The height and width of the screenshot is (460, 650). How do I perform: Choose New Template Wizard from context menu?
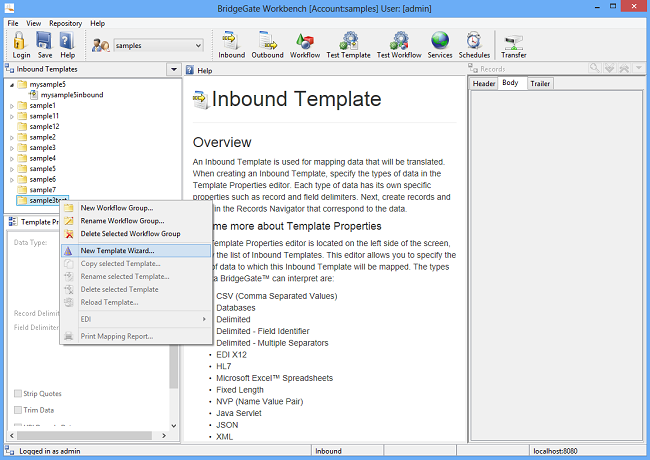136,251
